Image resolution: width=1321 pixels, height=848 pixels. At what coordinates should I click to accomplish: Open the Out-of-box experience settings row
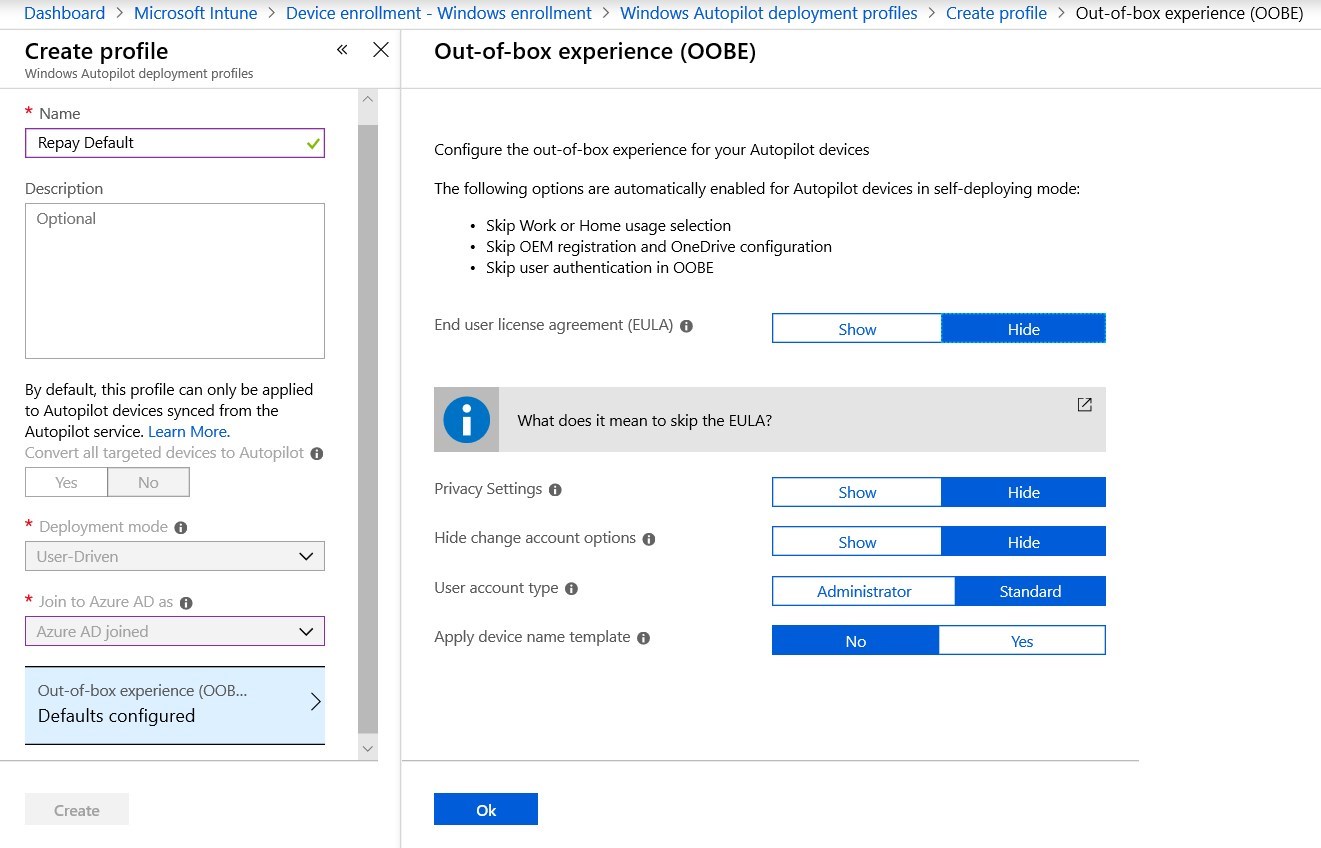coord(175,705)
